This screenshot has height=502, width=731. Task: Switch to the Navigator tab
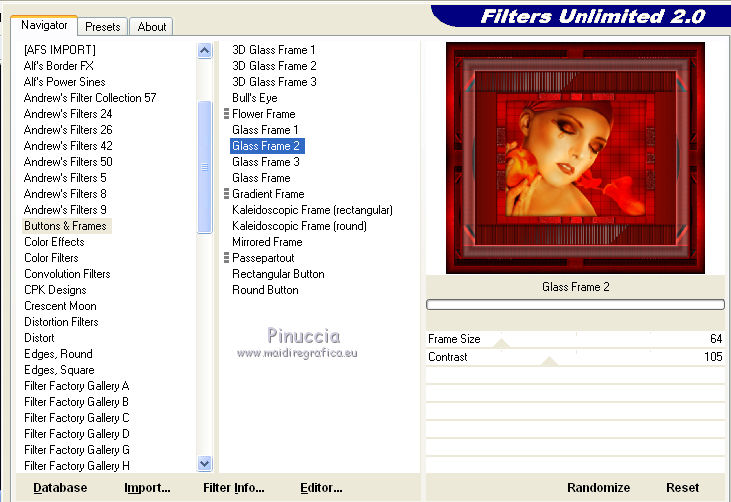(x=44, y=25)
